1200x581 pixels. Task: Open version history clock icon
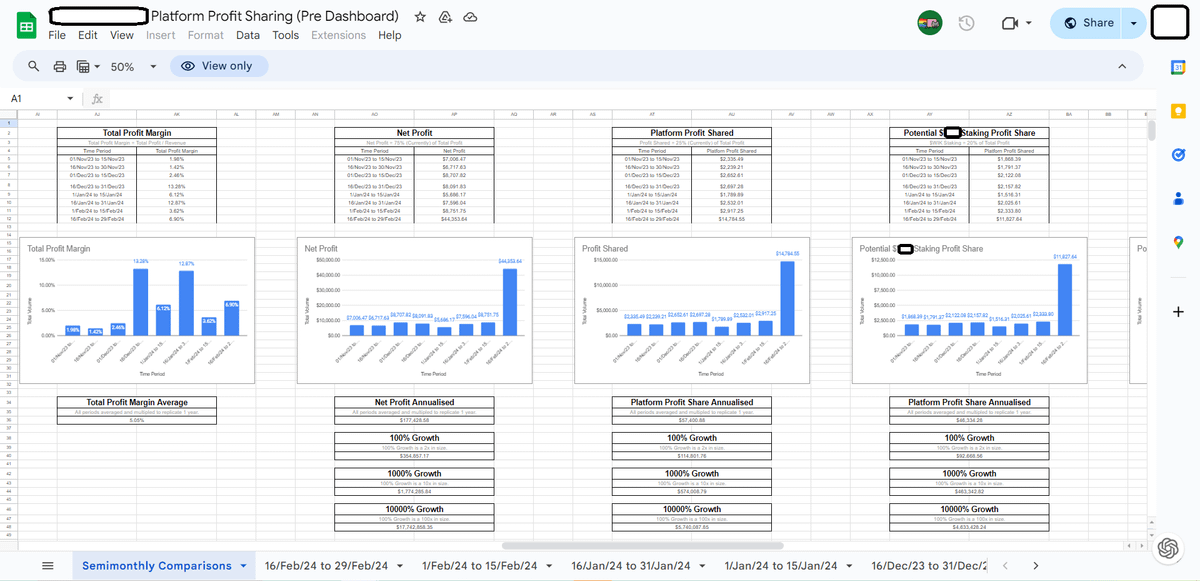click(x=966, y=23)
